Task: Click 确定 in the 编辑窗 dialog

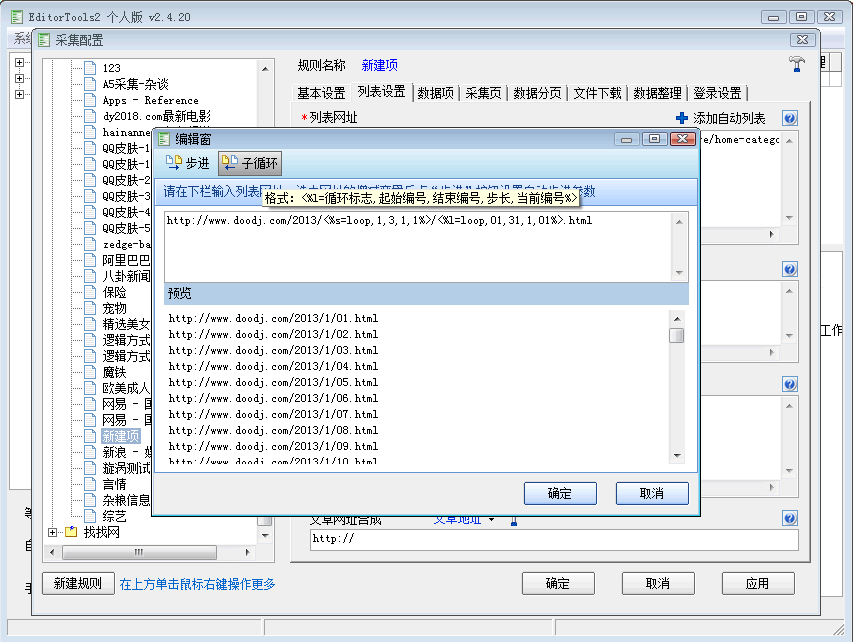Action: [559, 493]
